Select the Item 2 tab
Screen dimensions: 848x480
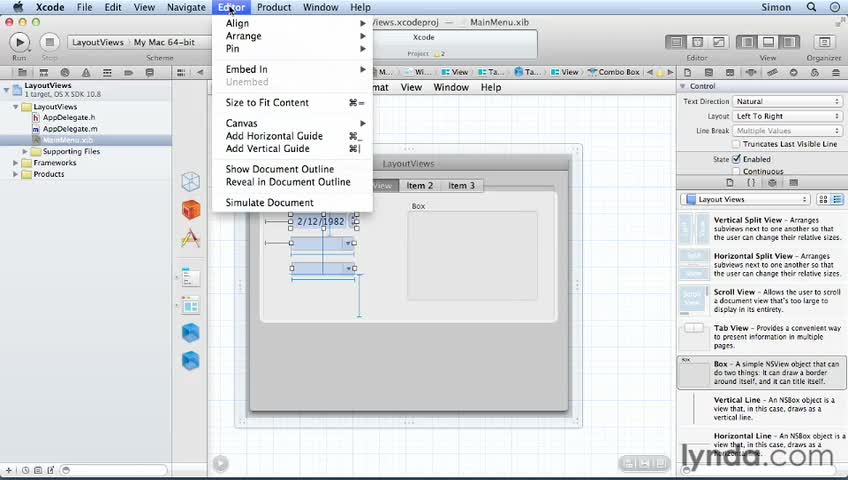(x=420, y=185)
